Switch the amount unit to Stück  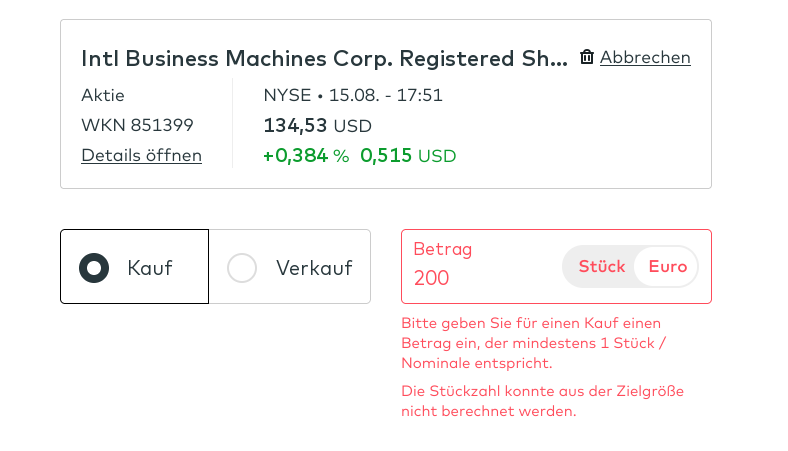pos(601,266)
